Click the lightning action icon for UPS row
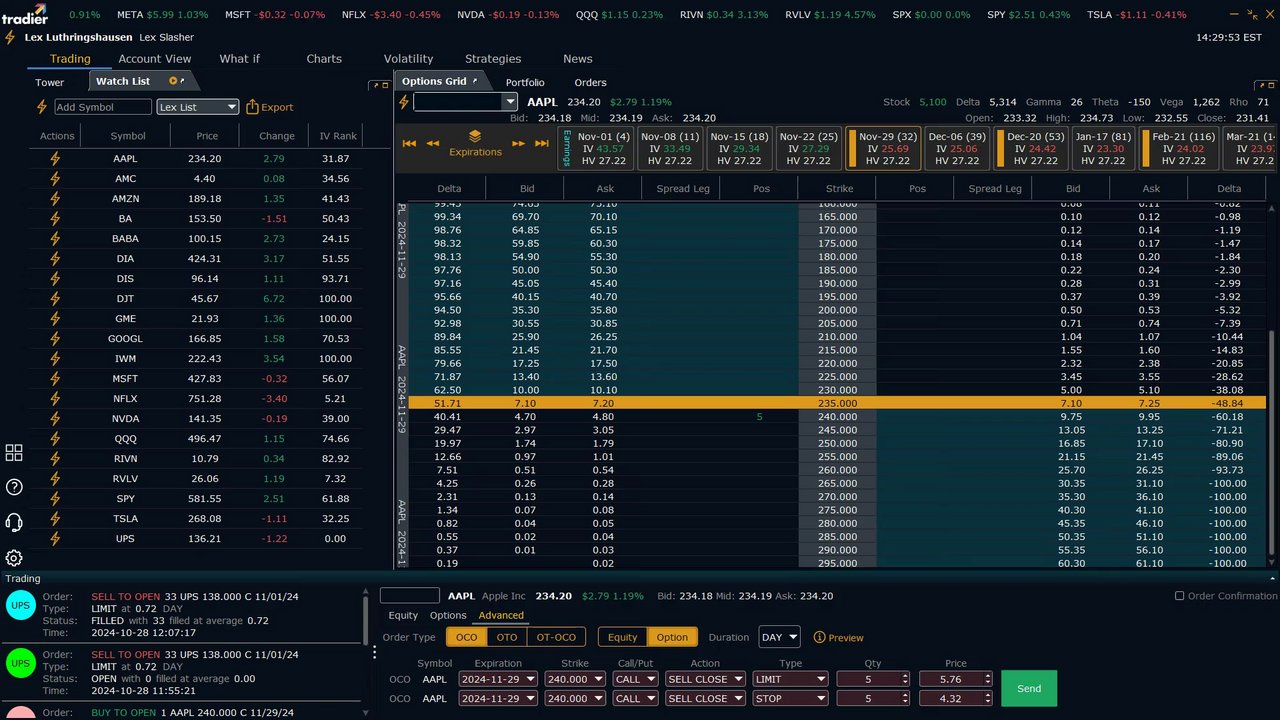 pos(55,539)
